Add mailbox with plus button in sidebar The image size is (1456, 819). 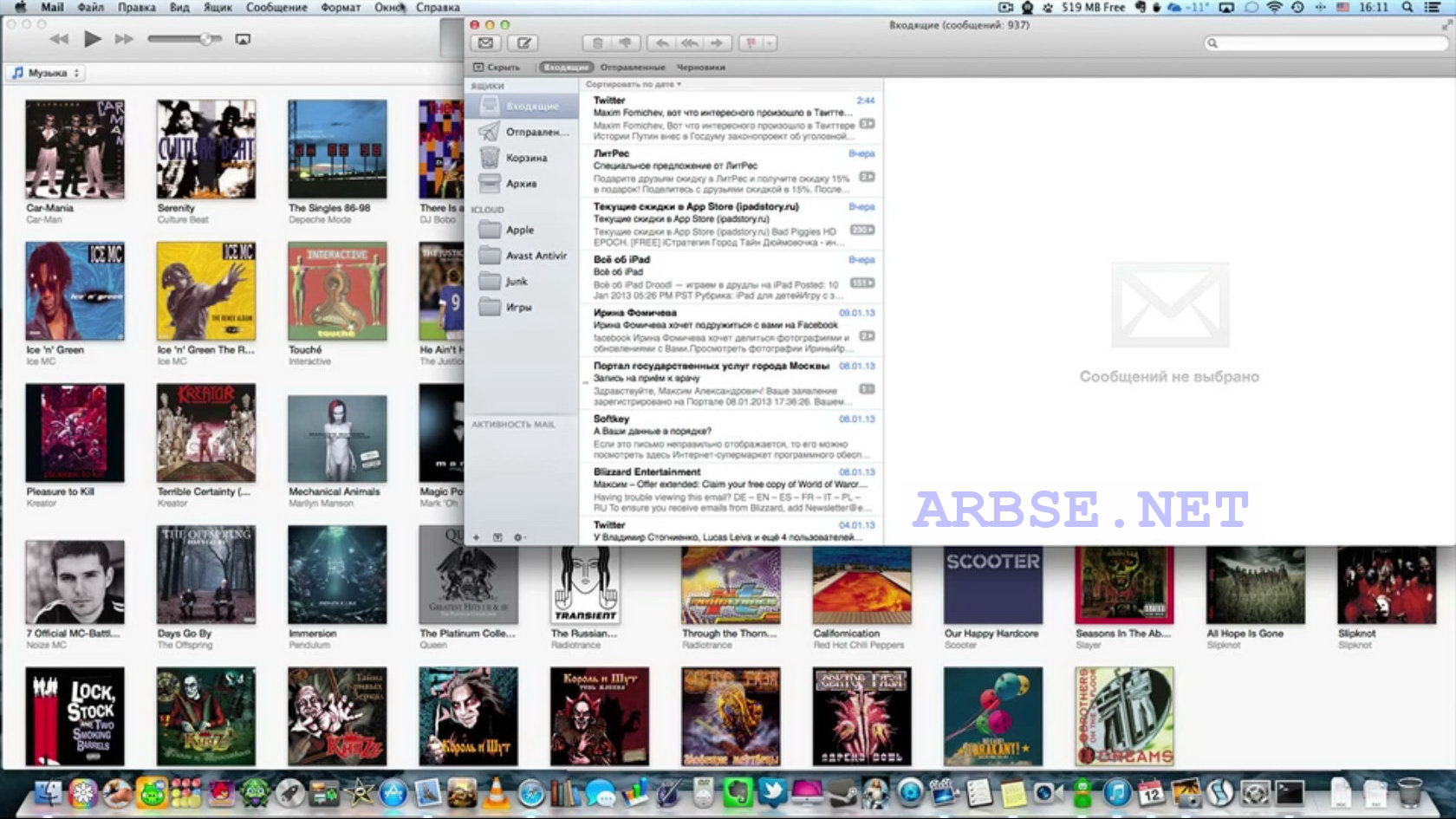(x=476, y=537)
